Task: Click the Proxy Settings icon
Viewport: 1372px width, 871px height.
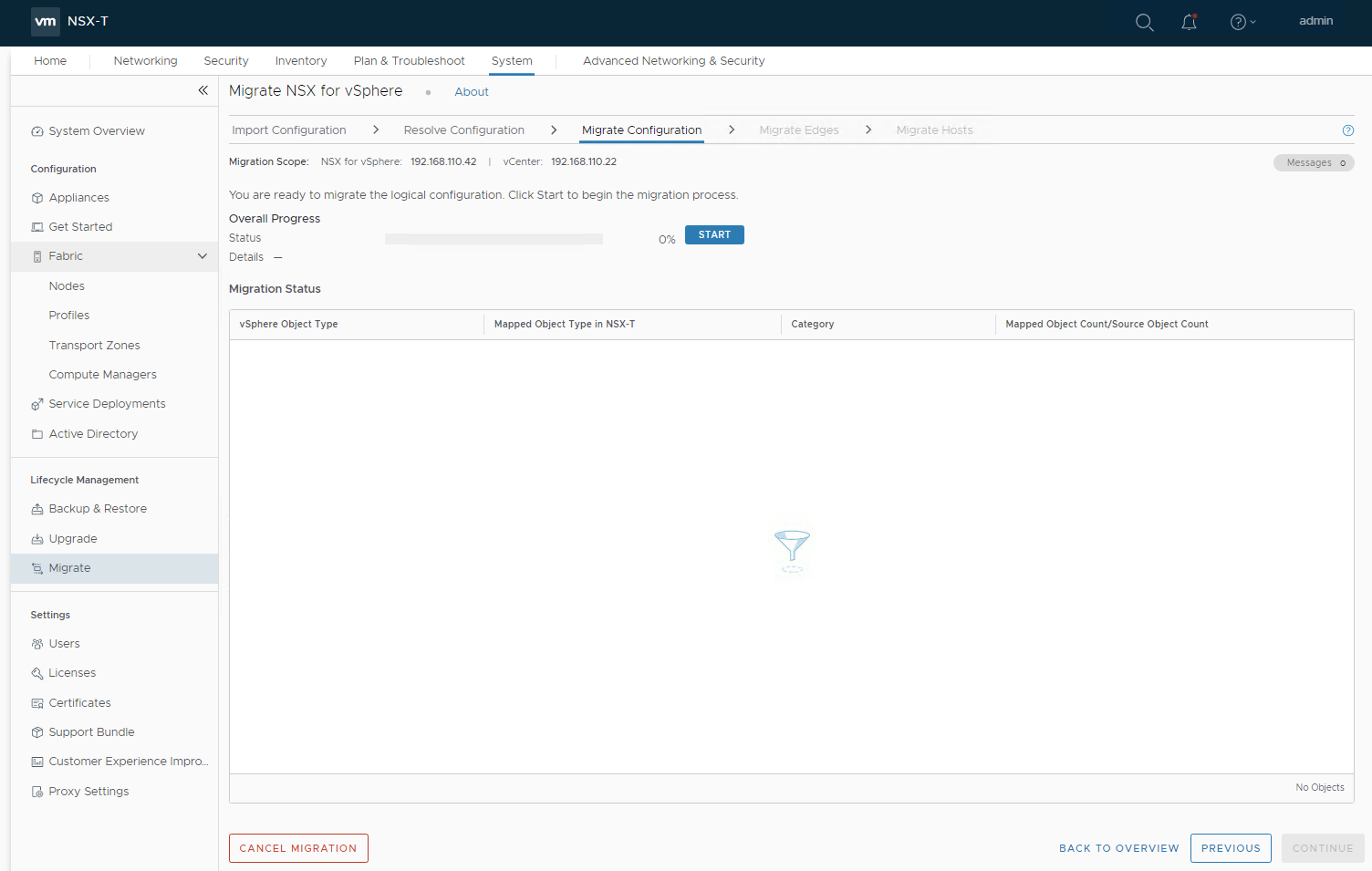Action: point(37,792)
